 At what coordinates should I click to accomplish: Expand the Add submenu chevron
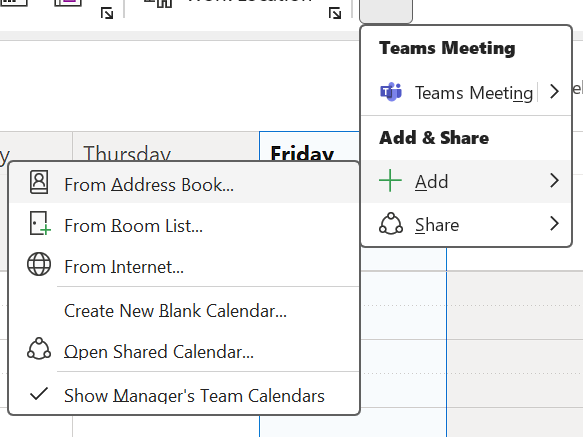point(554,181)
